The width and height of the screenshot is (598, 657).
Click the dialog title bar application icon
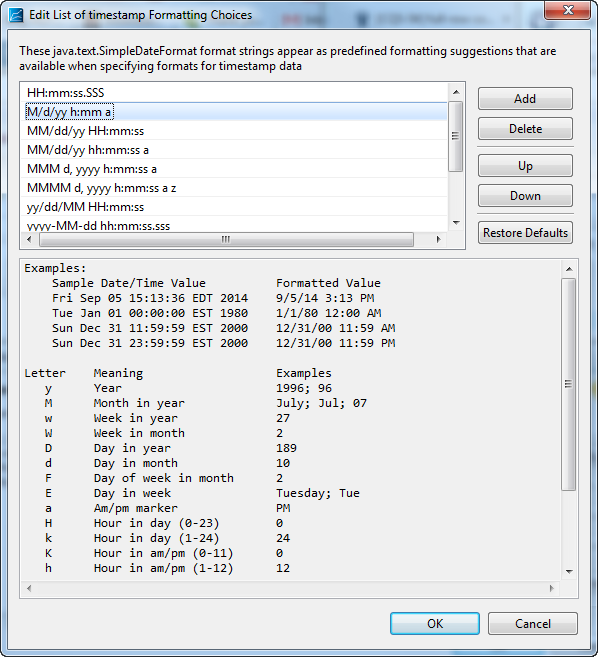point(16,15)
